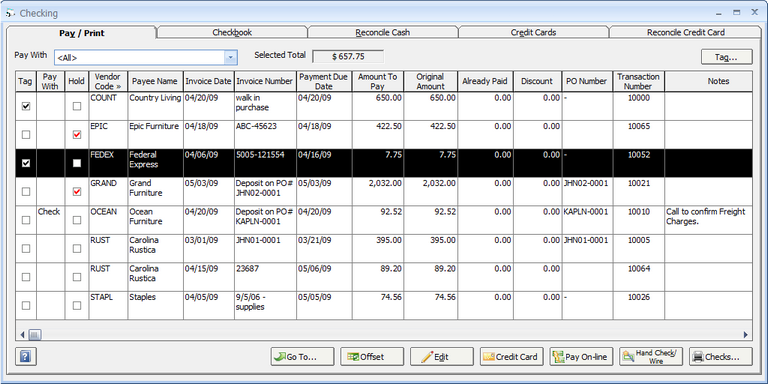Click the Go To button
This screenshot has height=384, width=768.
pyautogui.click(x=302, y=357)
